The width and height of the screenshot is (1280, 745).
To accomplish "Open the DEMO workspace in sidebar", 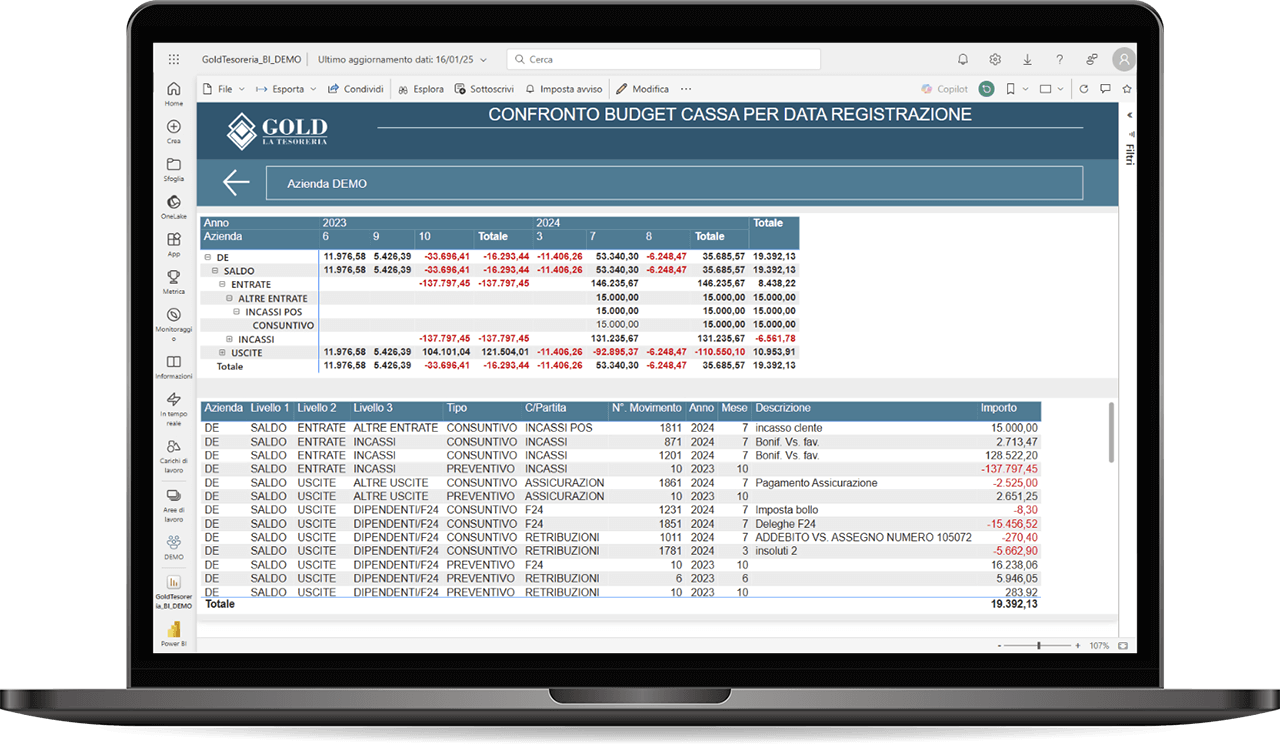I will click(174, 547).
